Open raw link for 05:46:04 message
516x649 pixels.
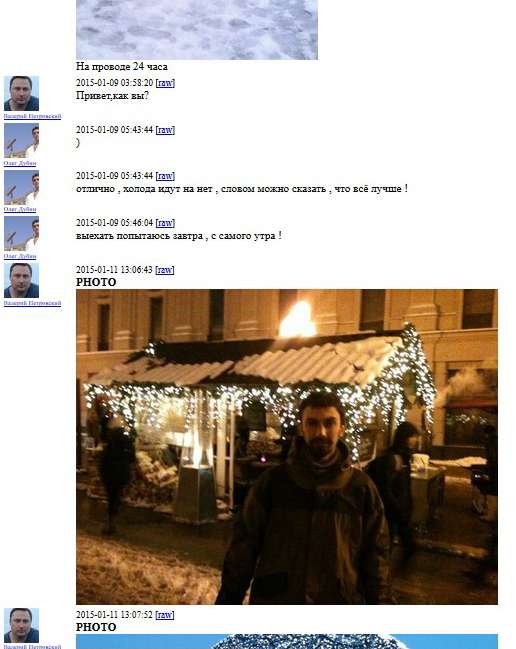(x=165, y=223)
